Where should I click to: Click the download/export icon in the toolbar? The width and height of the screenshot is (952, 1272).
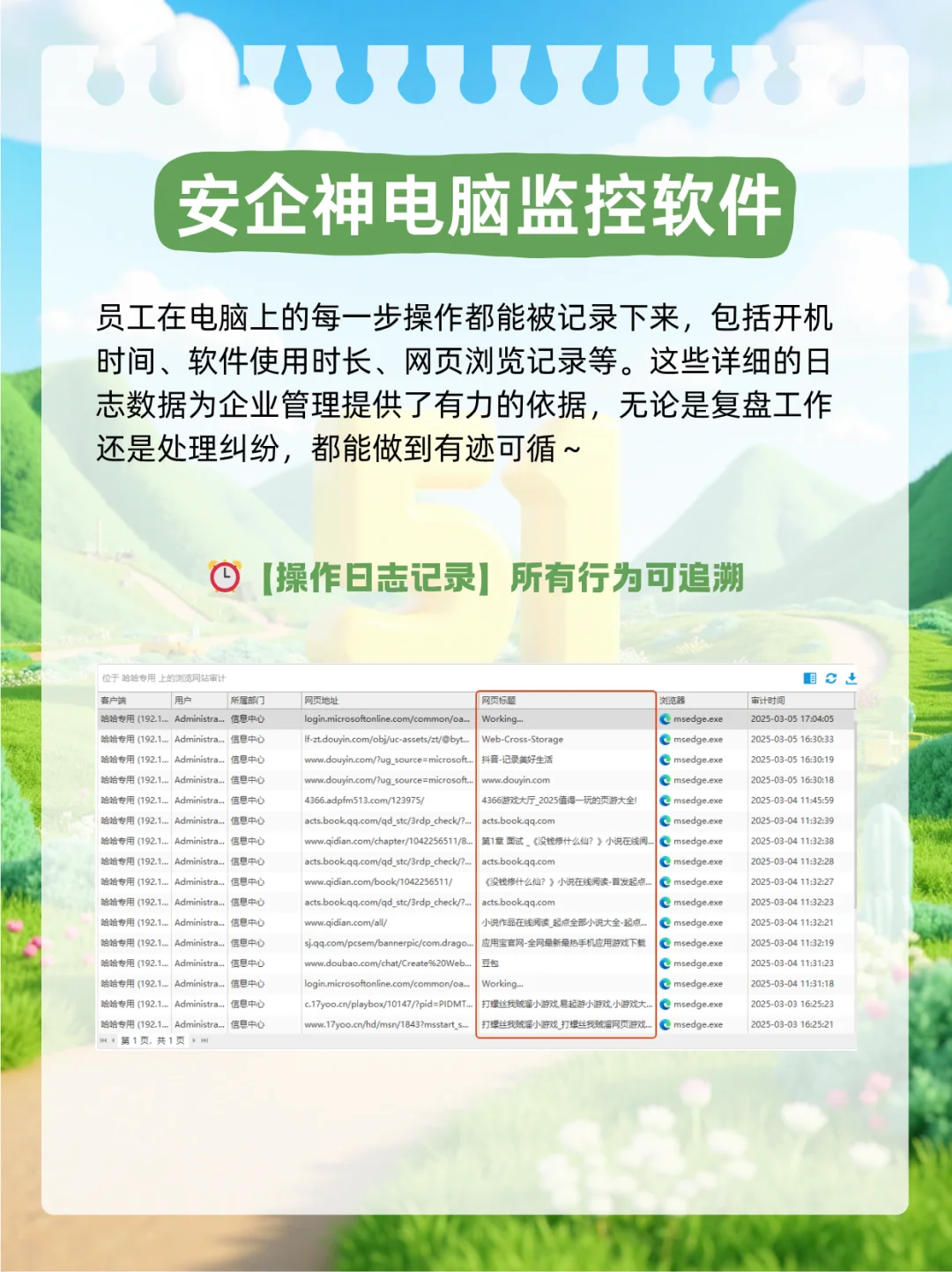[851, 679]
